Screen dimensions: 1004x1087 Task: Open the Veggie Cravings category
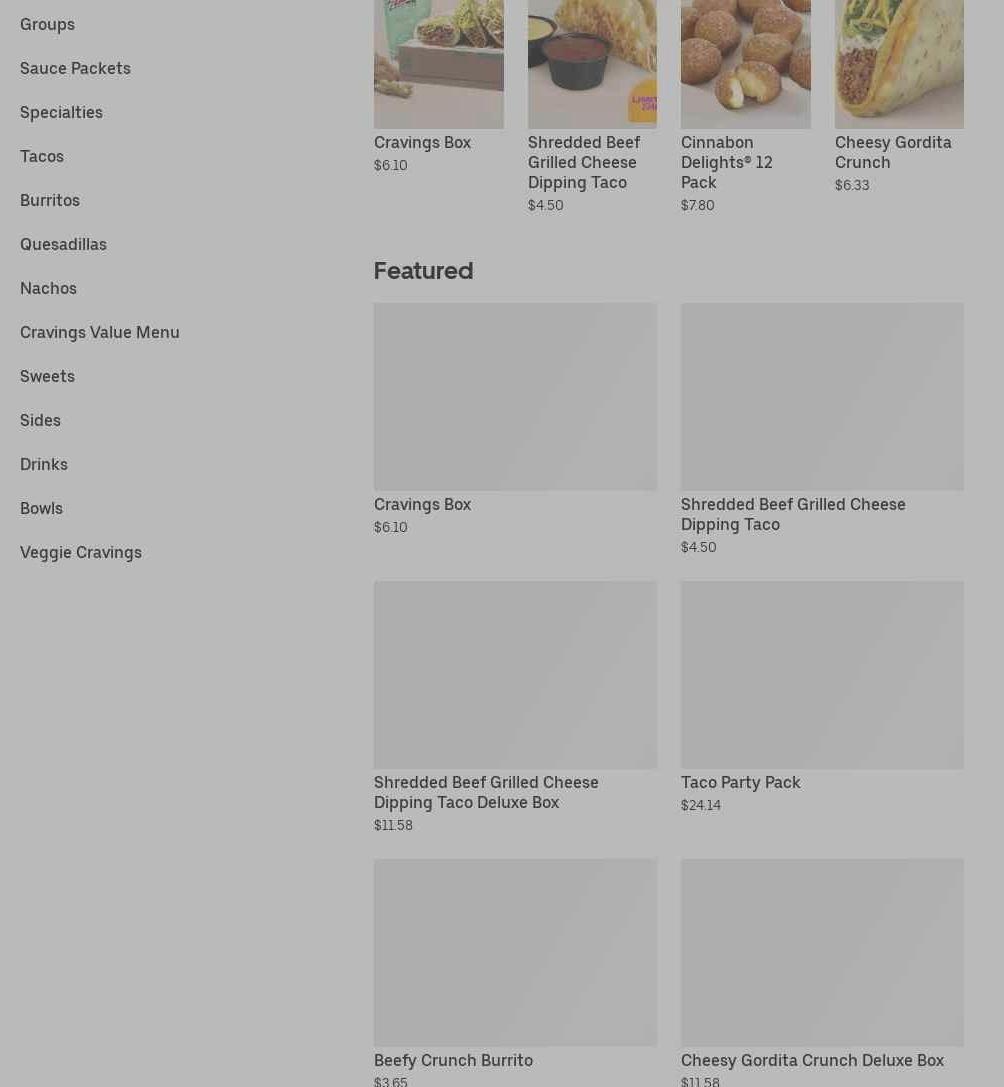pos(81,553)
